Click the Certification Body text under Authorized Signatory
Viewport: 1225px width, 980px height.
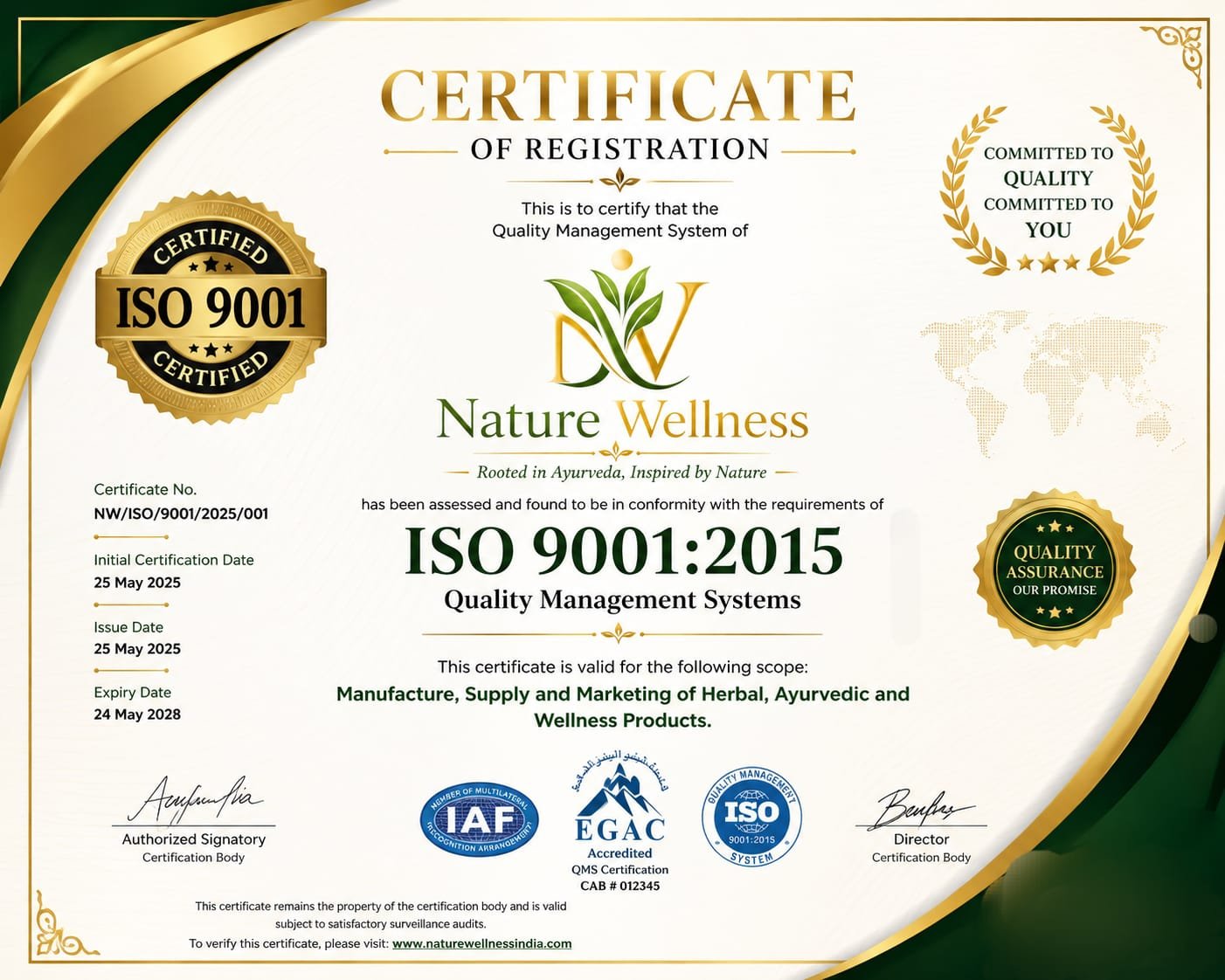click(x=194, y=858)
